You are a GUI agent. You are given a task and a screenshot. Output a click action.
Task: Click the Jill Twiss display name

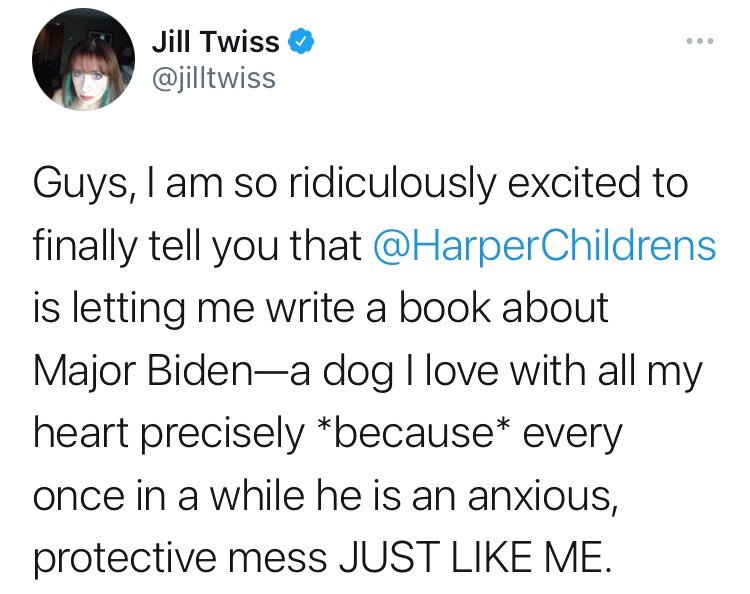click(215, 42)
